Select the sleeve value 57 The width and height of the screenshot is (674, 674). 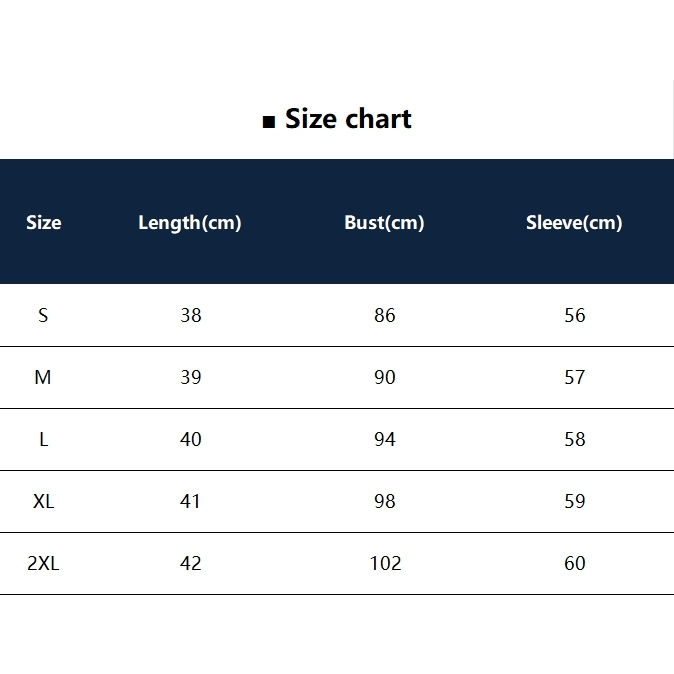click(x=575, y=378)
